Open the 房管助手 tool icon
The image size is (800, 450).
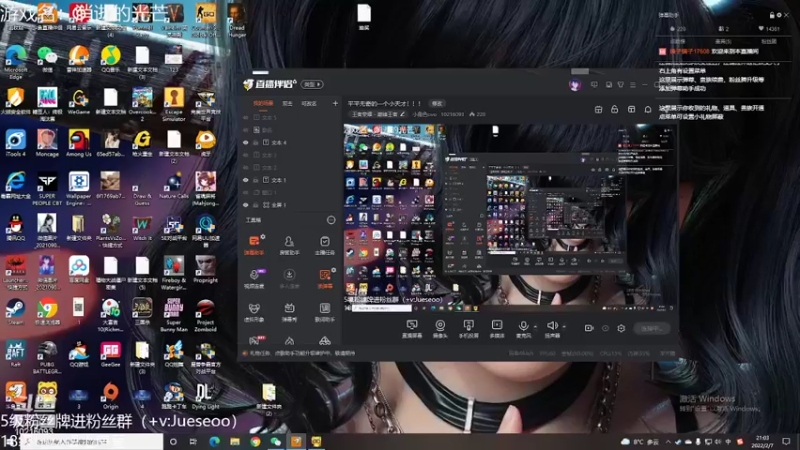point(289,244)
